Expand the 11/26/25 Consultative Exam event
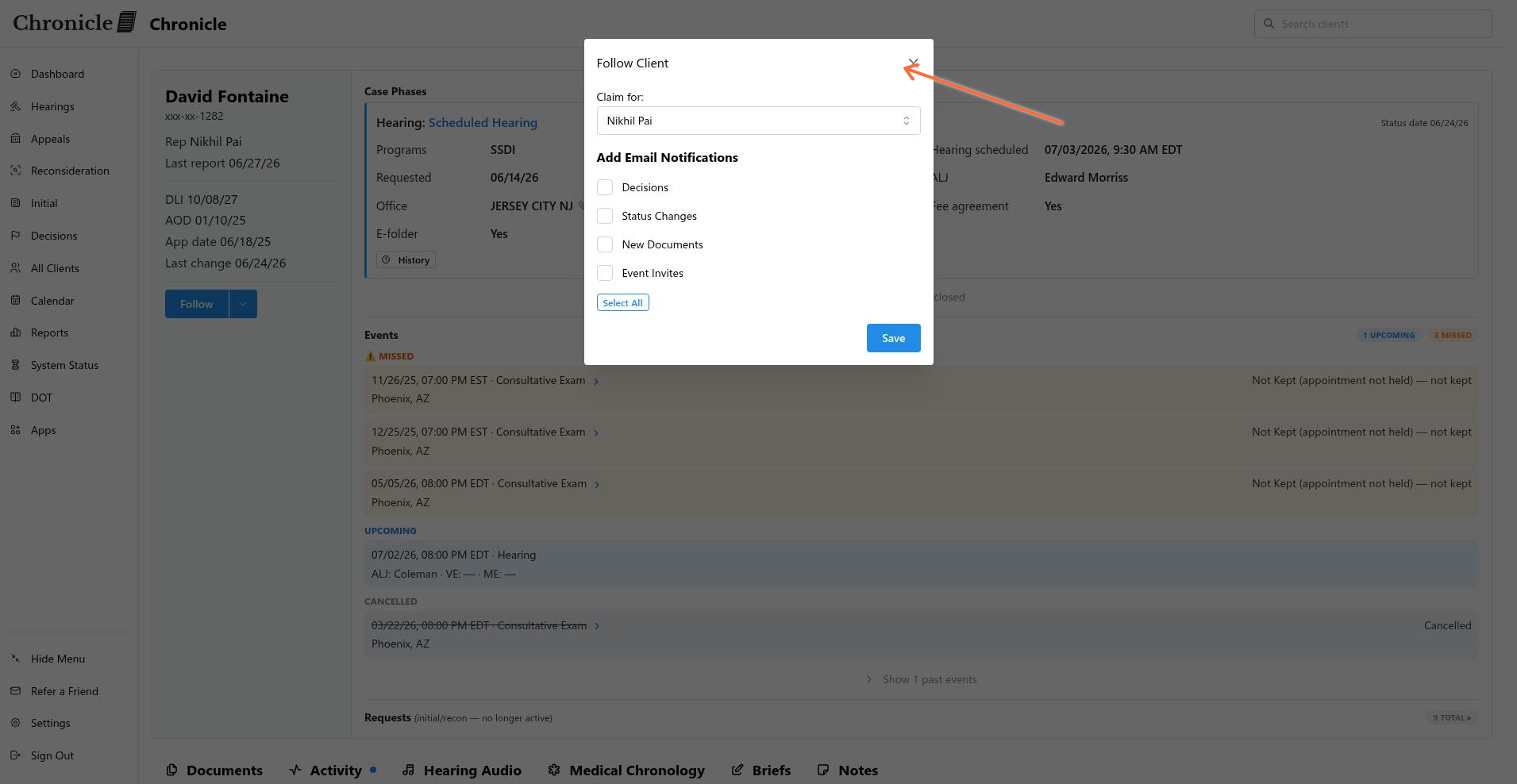The image size is (1517, 784). (x=596, y=382)
